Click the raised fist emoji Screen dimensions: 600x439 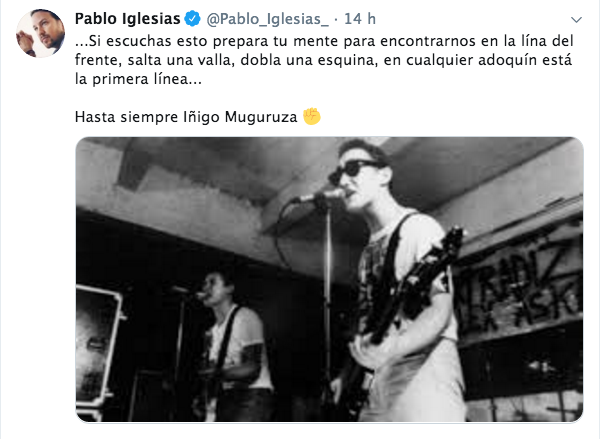click(x=311, y=116)
